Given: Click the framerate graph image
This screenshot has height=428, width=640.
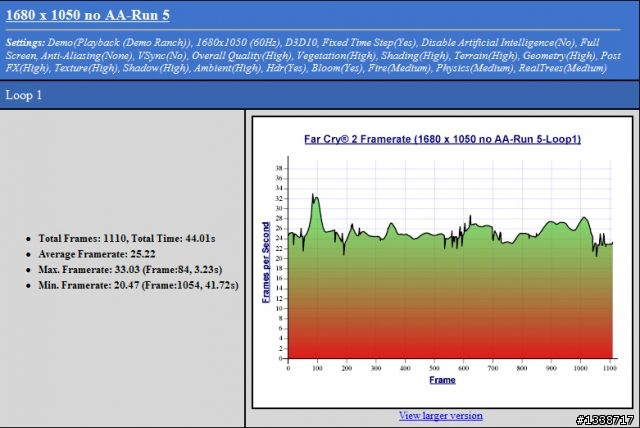Looking at the screenshot, I should pos(442,262).
